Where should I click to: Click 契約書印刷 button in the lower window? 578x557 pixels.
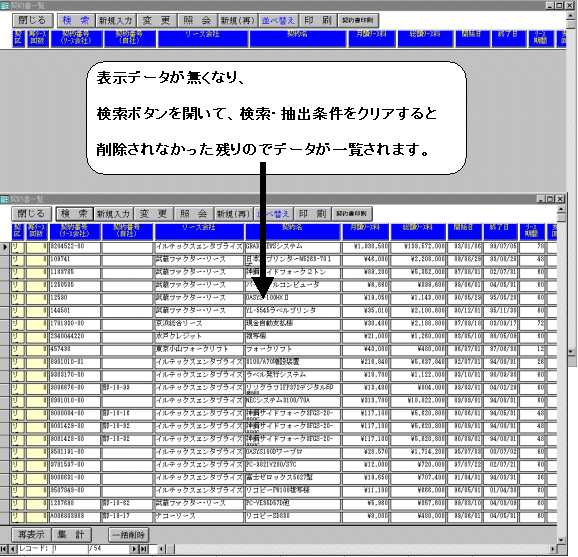coord(352,214)
